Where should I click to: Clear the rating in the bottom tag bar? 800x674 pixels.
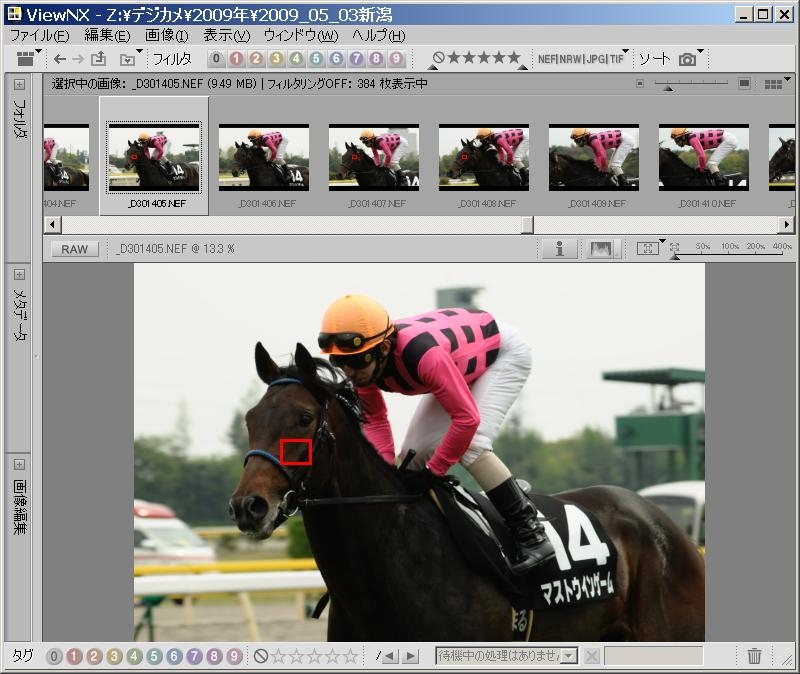tap(261, 656)
